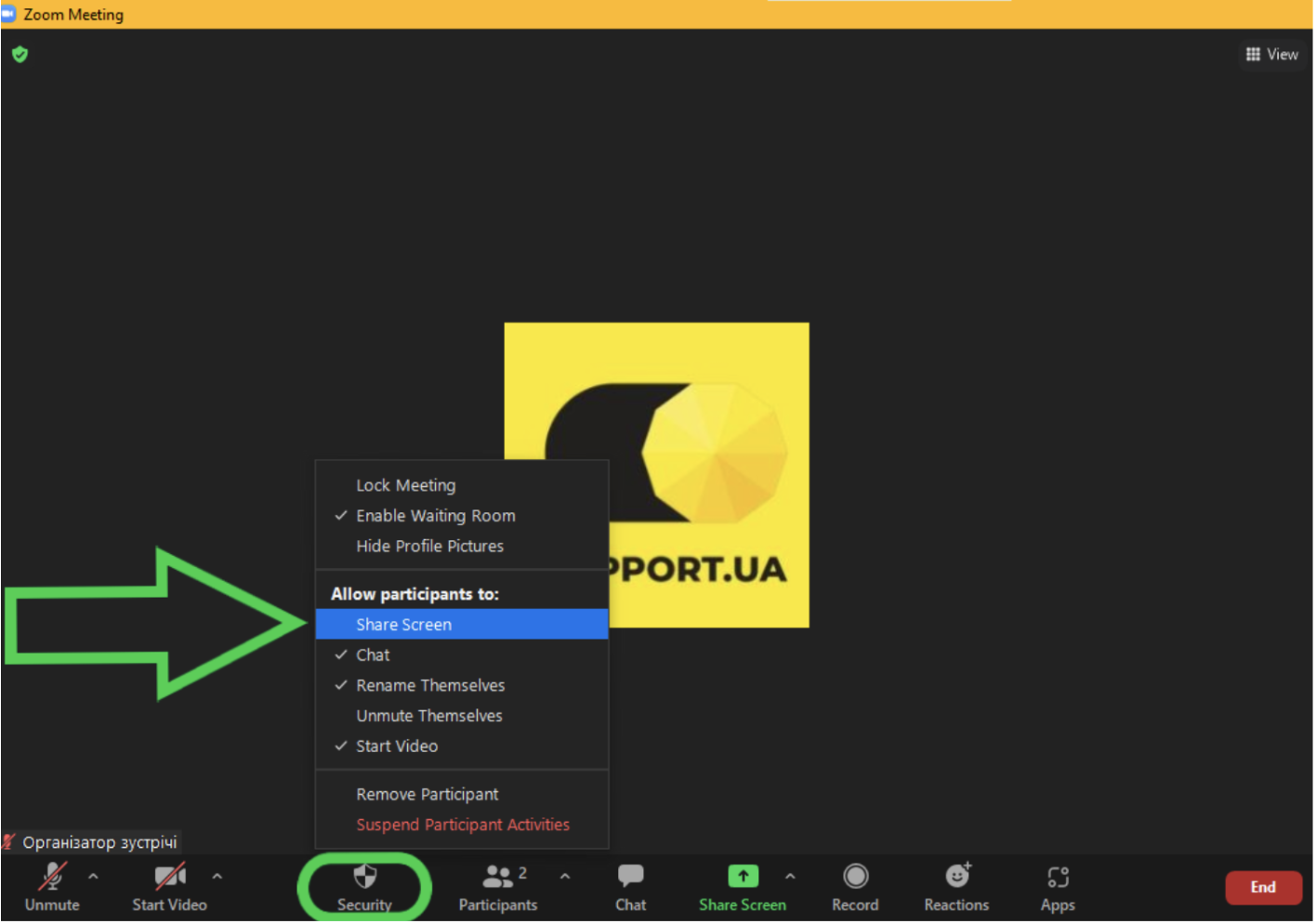
Task: Click the Start Video camera icon
Action: click(170, 877)
